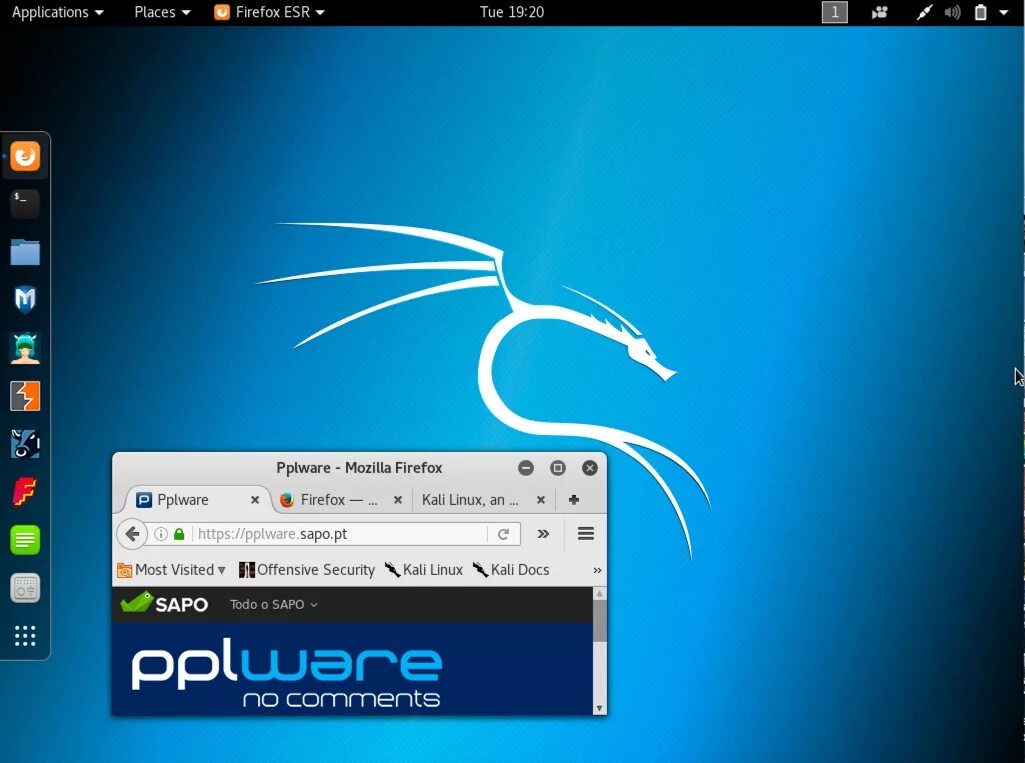Click the volume speaker icon in top bar
The image size is (1025, 763).
(952, 12)
